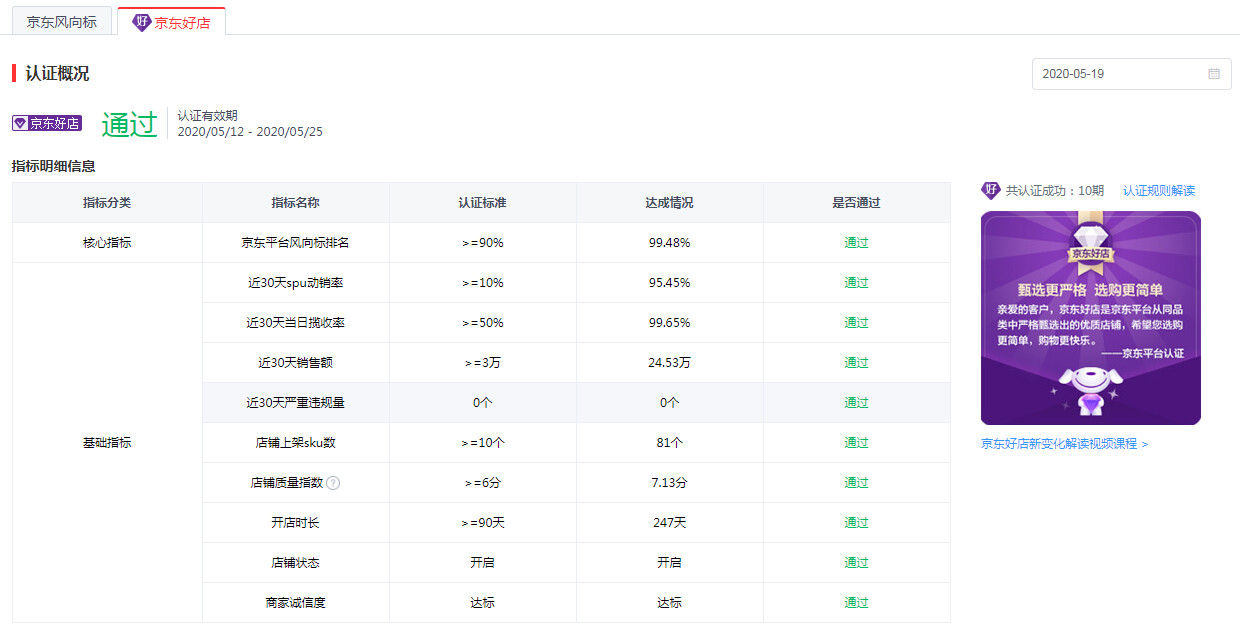Screen dimensions: 1240x632
Task: Click the 247天 store duration value
Action: tap(670, 523)
